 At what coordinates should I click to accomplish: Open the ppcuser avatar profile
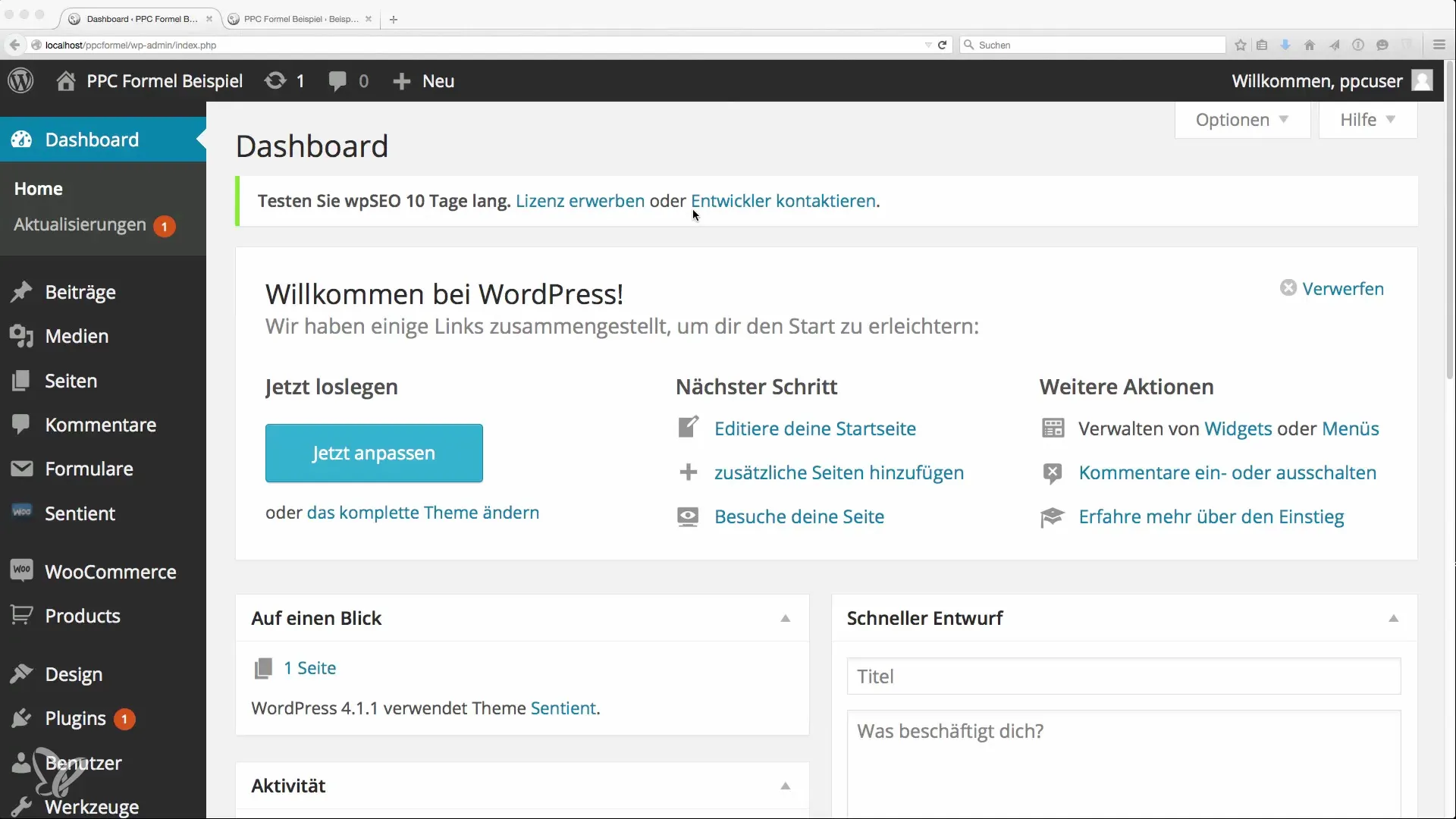(x=1422, y=80)
